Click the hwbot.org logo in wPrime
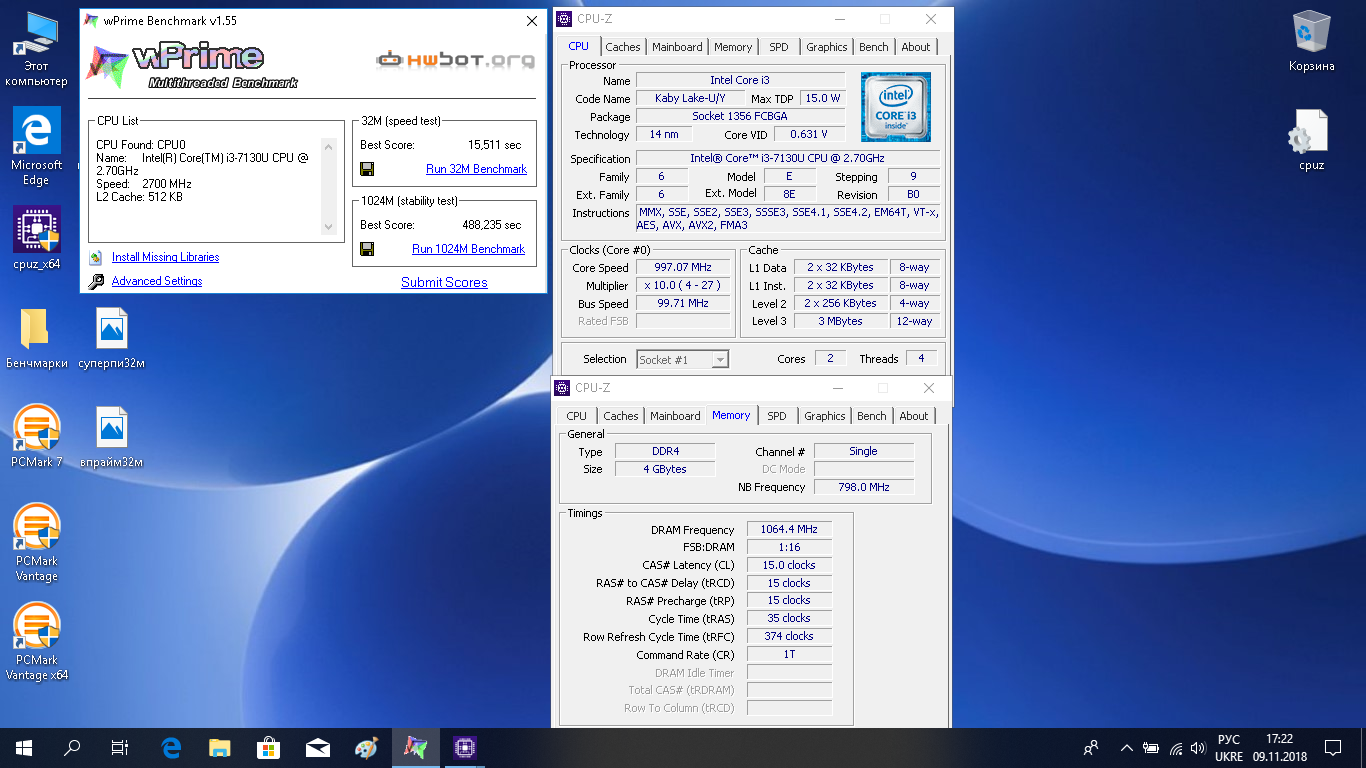 (455, 60)
